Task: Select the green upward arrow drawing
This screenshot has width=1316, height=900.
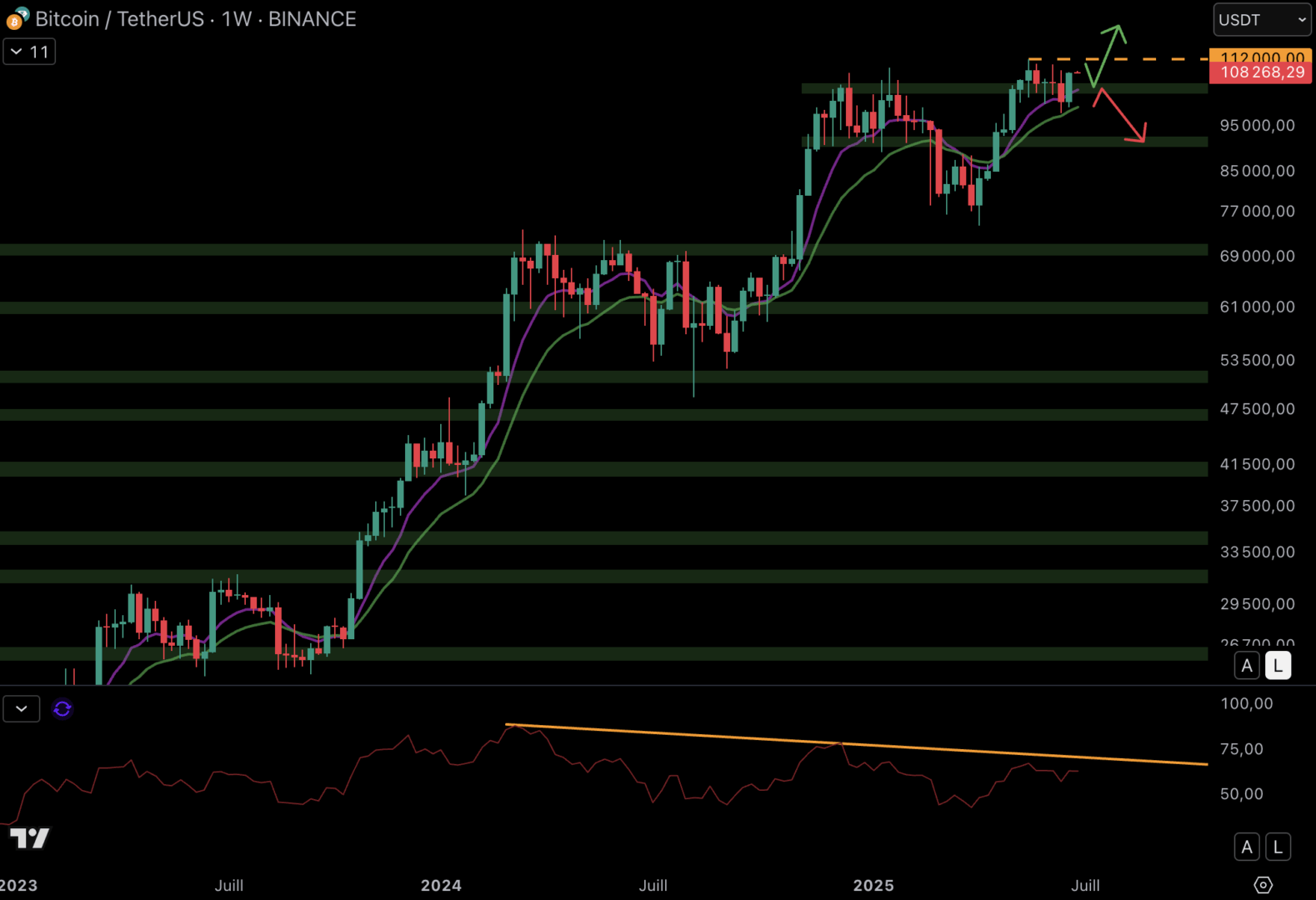Action: click(1107, 55)
